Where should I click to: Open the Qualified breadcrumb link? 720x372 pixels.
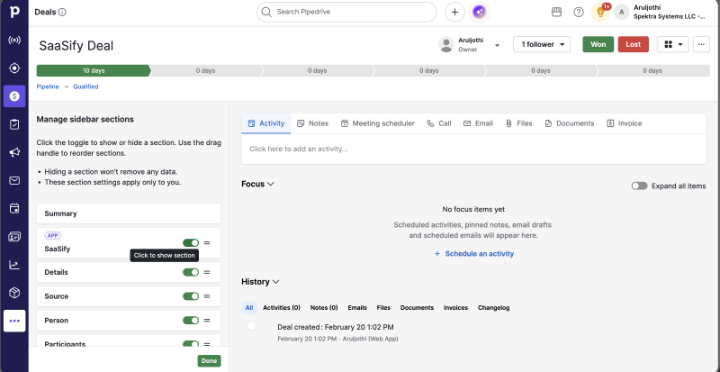pos(85,86)
